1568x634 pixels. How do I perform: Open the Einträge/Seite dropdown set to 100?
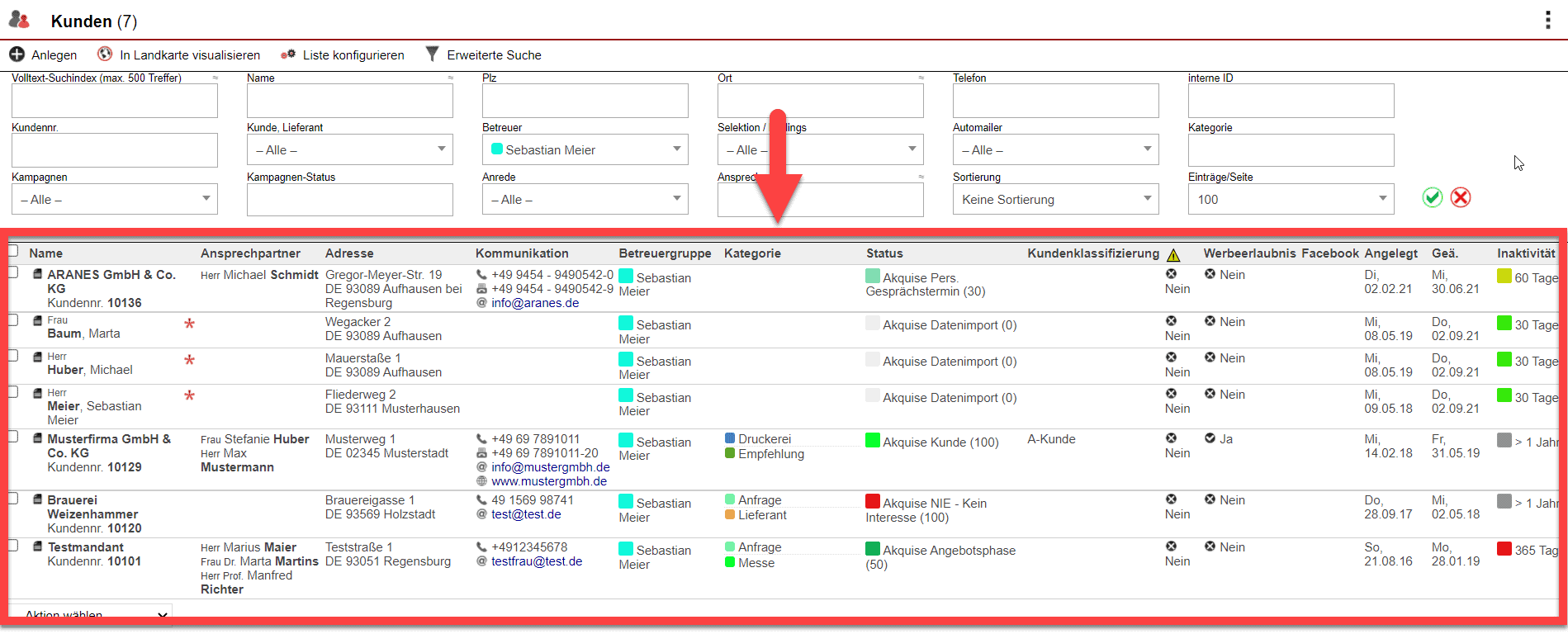point(1291,199)
